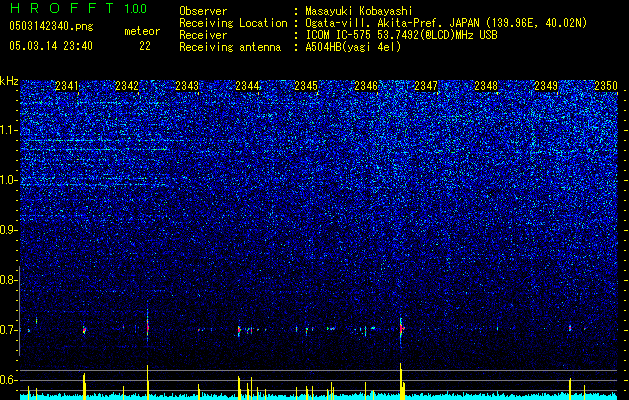Select receiver text ICOM IC-575 53.7492 MHz USB
Screen dimensions: 629x400
point(401,35)
